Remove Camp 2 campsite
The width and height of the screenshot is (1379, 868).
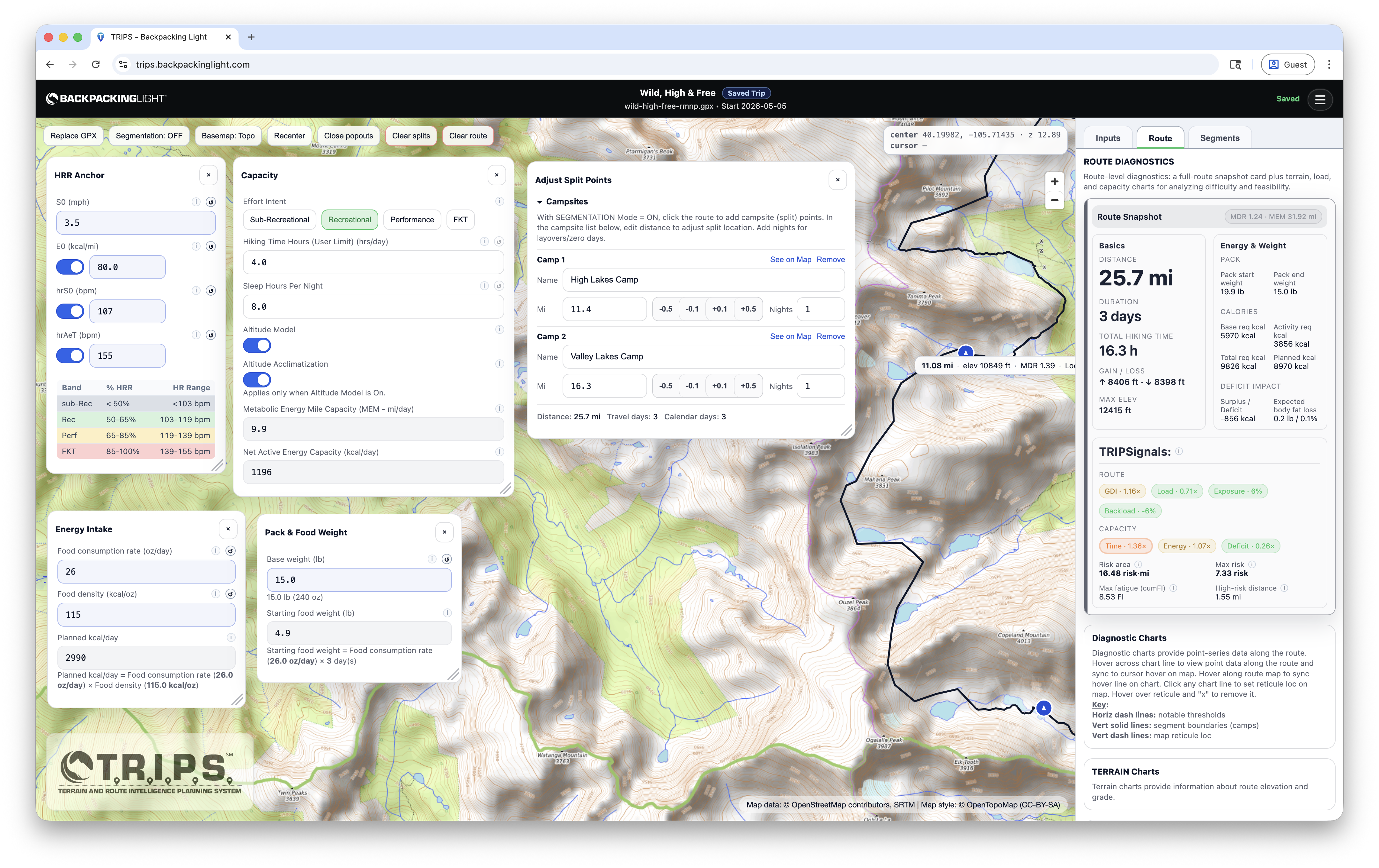[830, 336]
